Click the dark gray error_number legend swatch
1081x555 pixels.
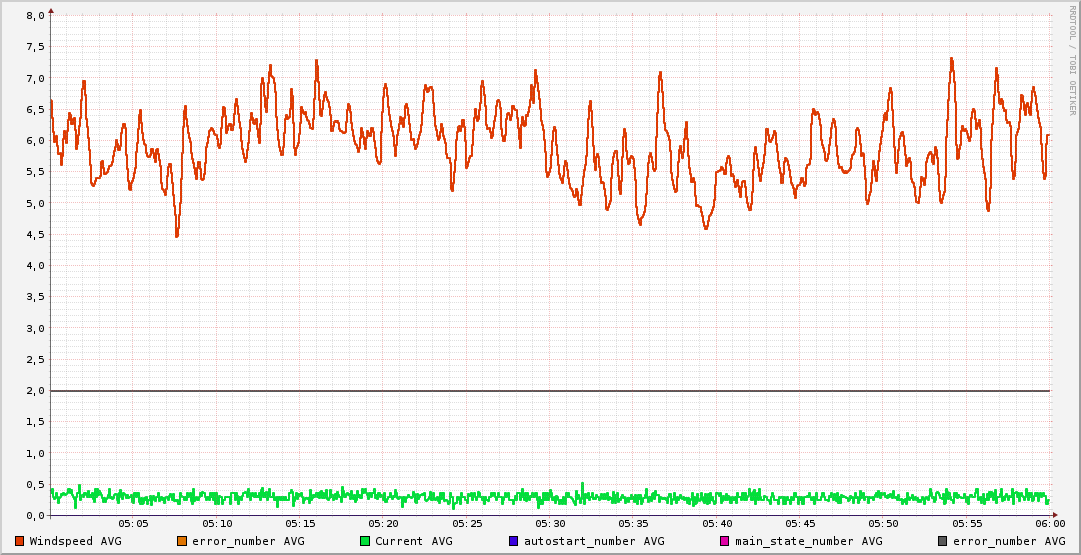click(943, 541)
